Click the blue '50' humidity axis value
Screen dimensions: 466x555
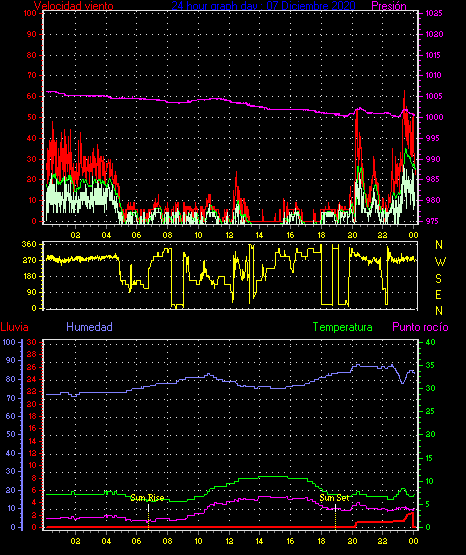coord(11,434)
